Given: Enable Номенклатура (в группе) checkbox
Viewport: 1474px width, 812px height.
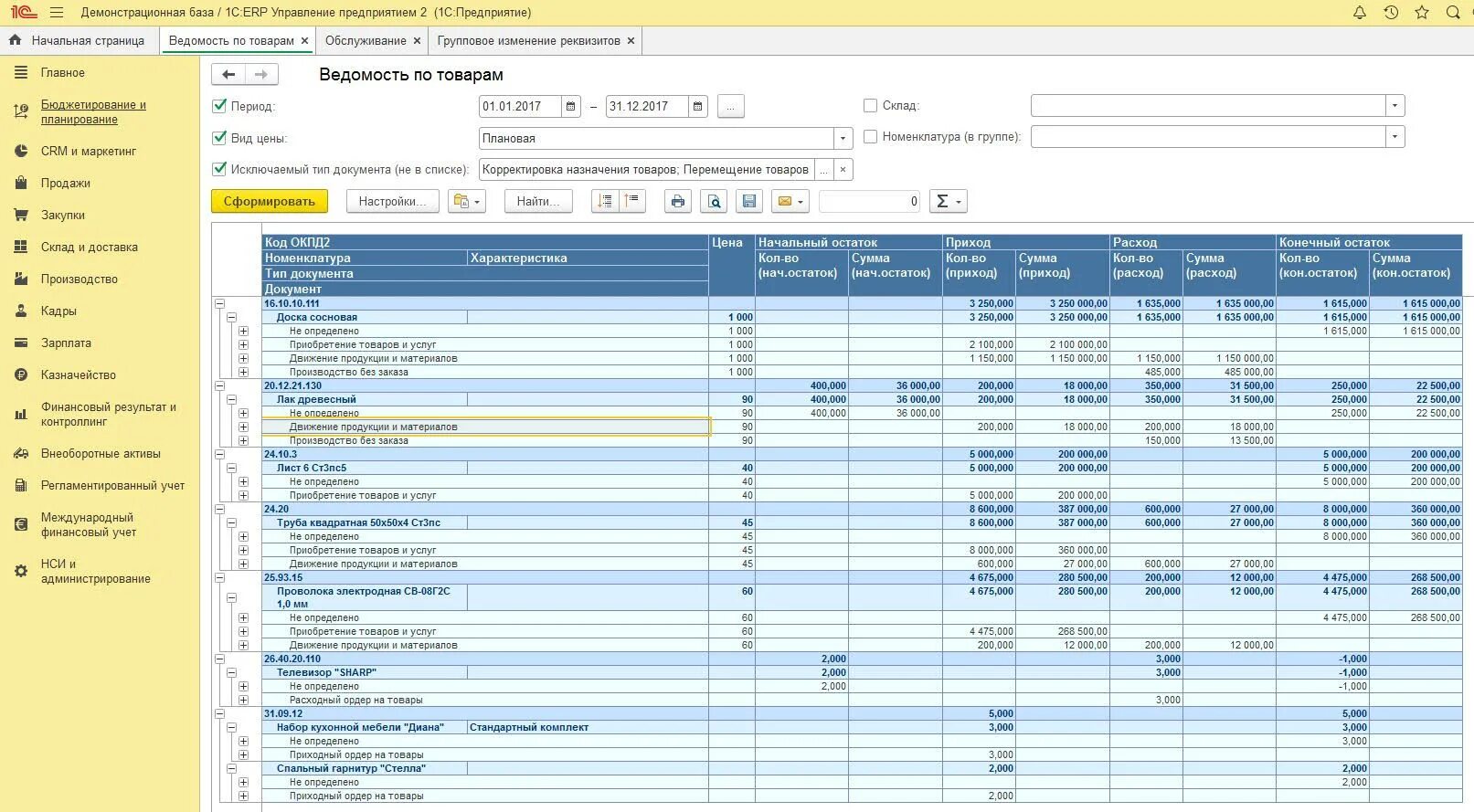Looking at the screenshot, I should 870,136.
